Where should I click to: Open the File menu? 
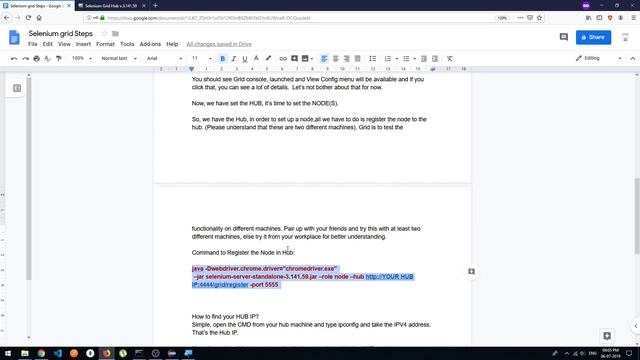click(33, 44)
